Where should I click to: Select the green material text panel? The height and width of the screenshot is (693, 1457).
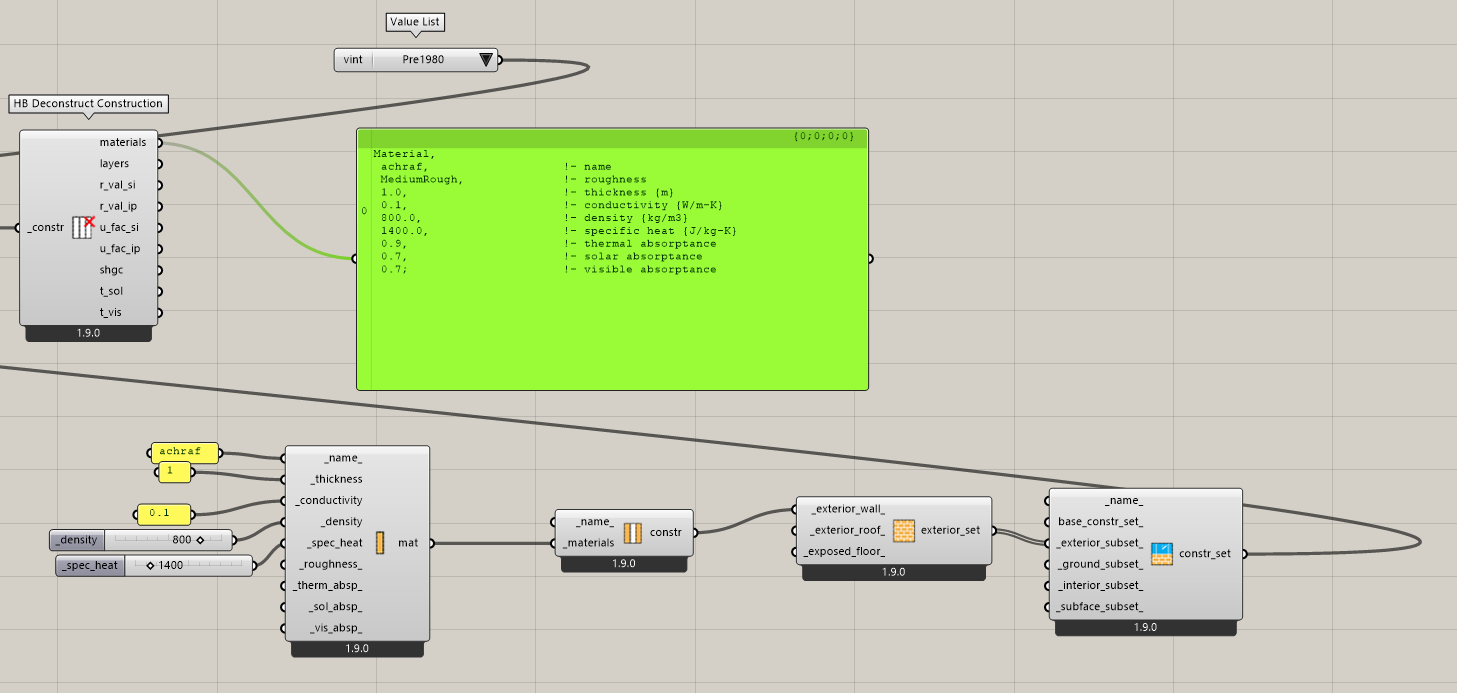pyautogui.click(x=612, y=320)
